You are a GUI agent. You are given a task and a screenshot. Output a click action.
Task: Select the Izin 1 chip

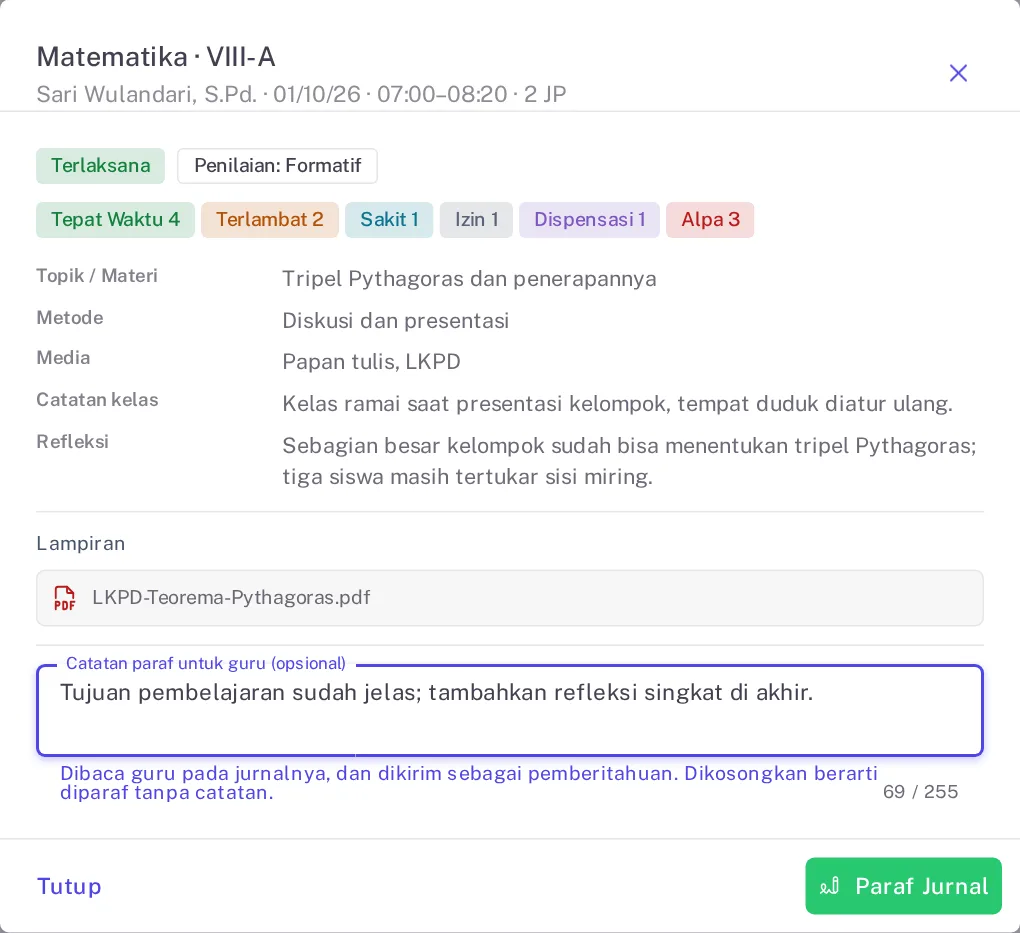point(476,219)
